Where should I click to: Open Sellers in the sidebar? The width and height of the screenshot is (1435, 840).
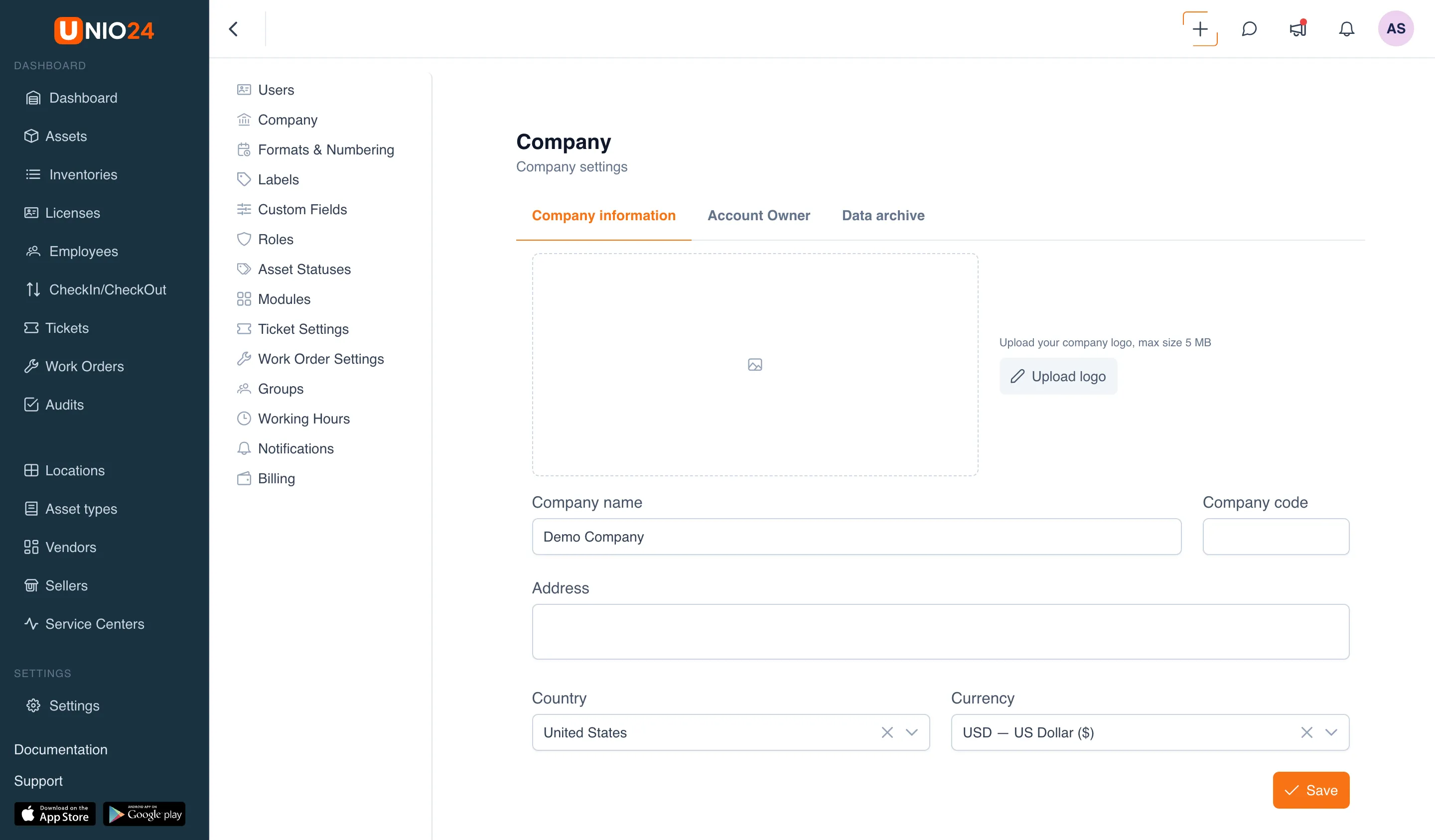click(56, 585)
